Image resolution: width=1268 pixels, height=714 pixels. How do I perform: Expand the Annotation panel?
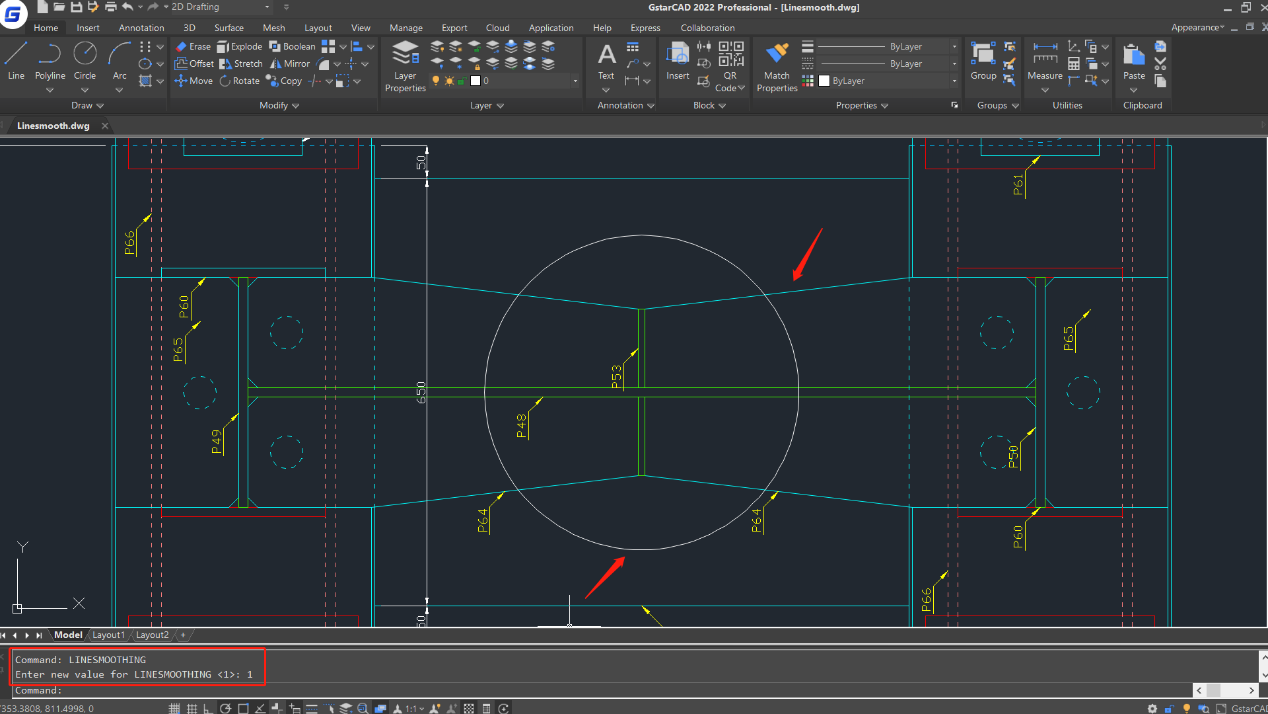pos(626,105)
